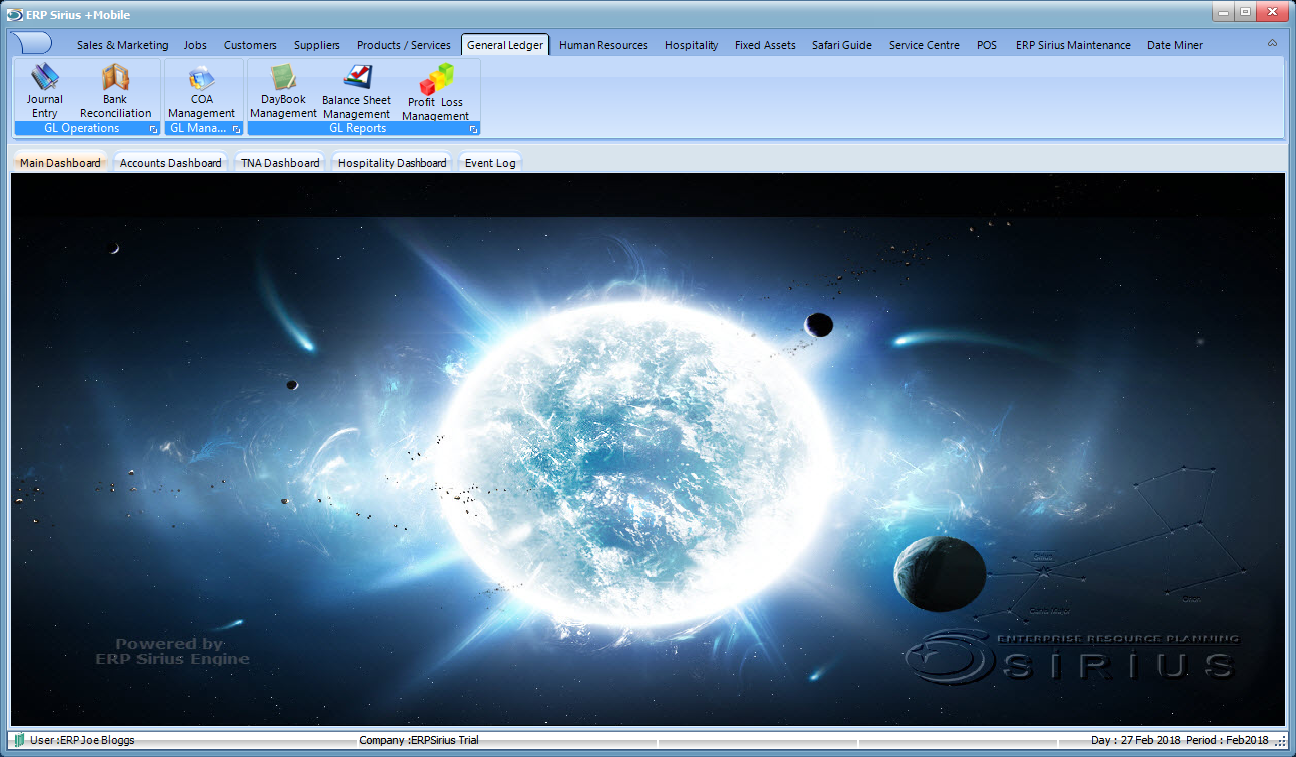This screenshot has height=757, width=1296.
Task: Click the Company: ERPSirius Trial status text
Action: click(x=418, y=740)
